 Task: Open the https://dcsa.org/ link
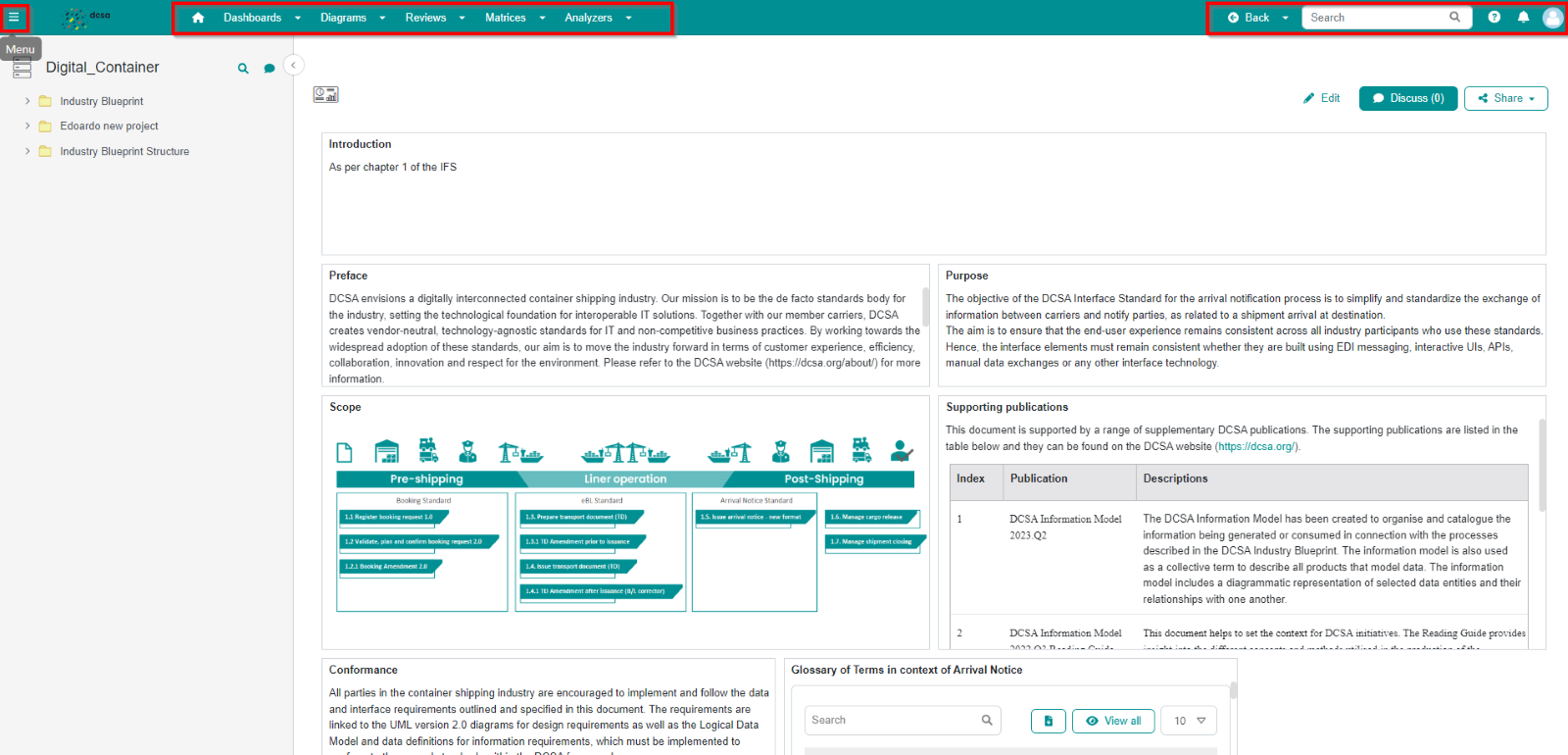pos(1256,446)
